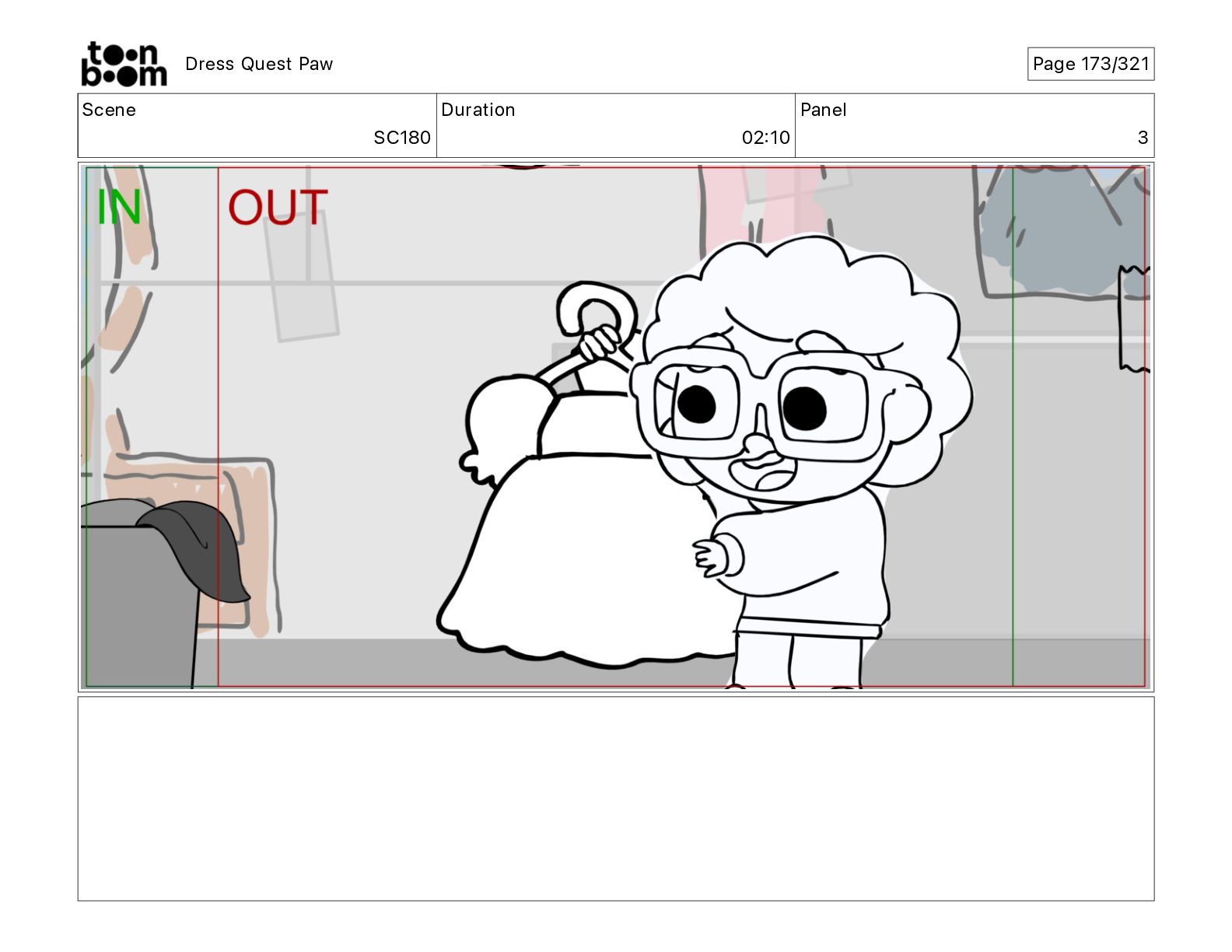Select the 'Dress Quest Paw' project title

pos(259,64)
